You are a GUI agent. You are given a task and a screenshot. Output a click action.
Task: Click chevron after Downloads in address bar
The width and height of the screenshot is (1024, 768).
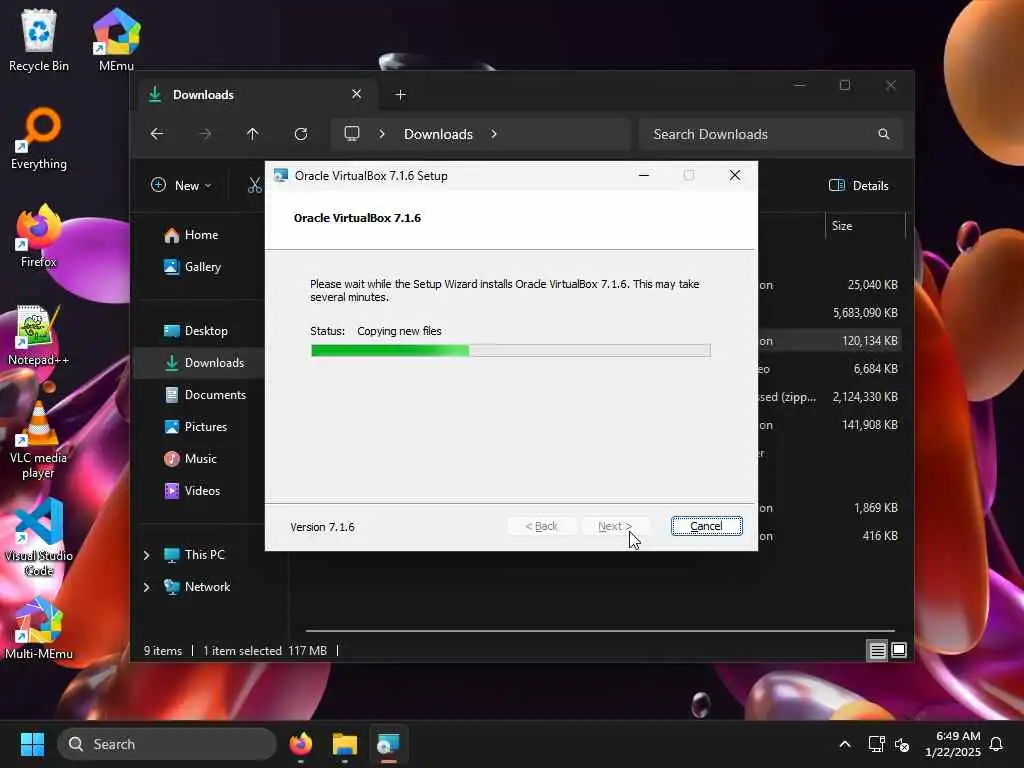point(494,134)
